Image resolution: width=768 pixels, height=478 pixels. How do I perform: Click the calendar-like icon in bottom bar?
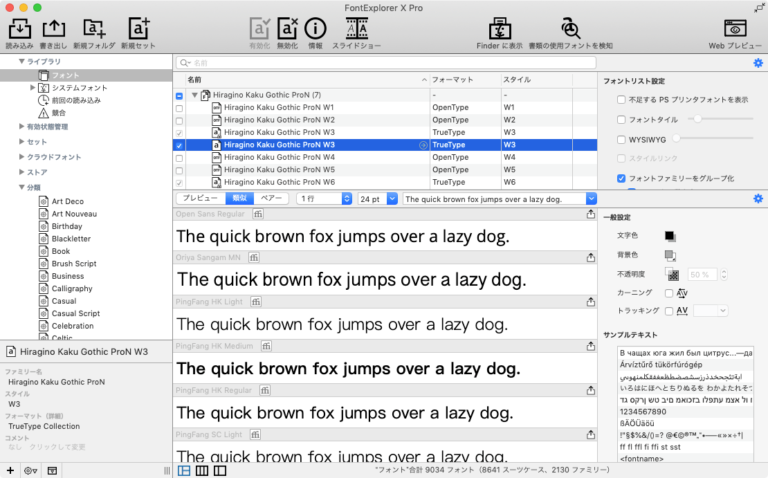[x=52, y=471]
